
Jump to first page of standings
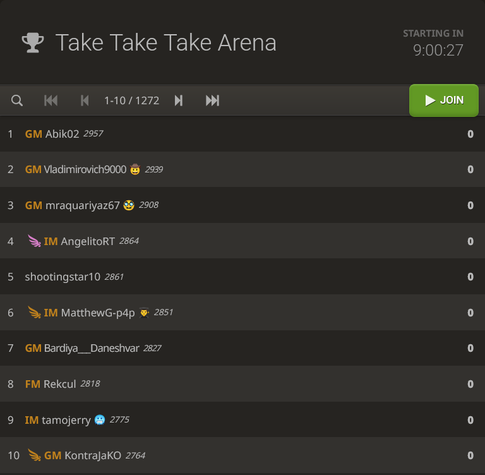[x=51, y=100]
